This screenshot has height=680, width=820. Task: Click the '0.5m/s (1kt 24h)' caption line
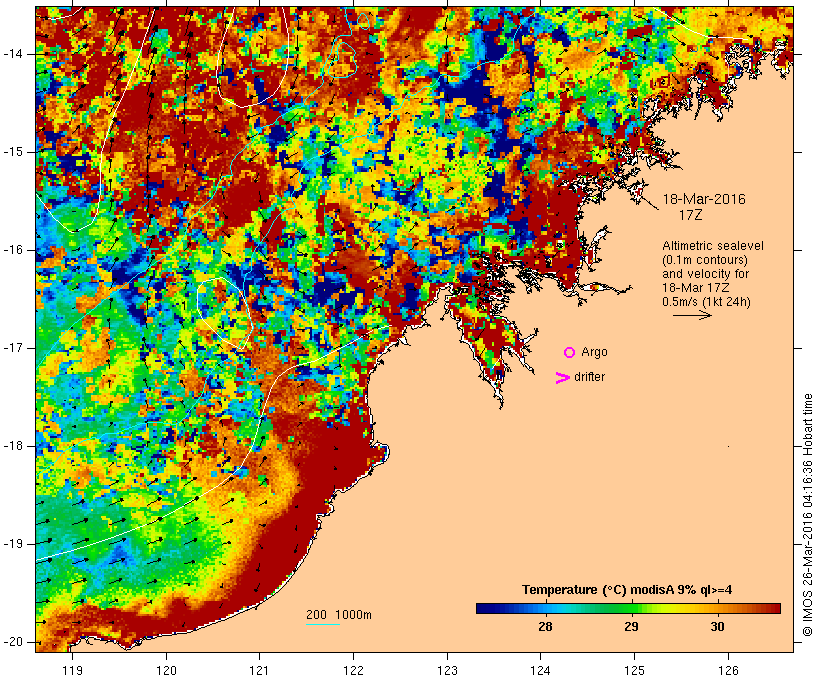click(x=706, y=302)
